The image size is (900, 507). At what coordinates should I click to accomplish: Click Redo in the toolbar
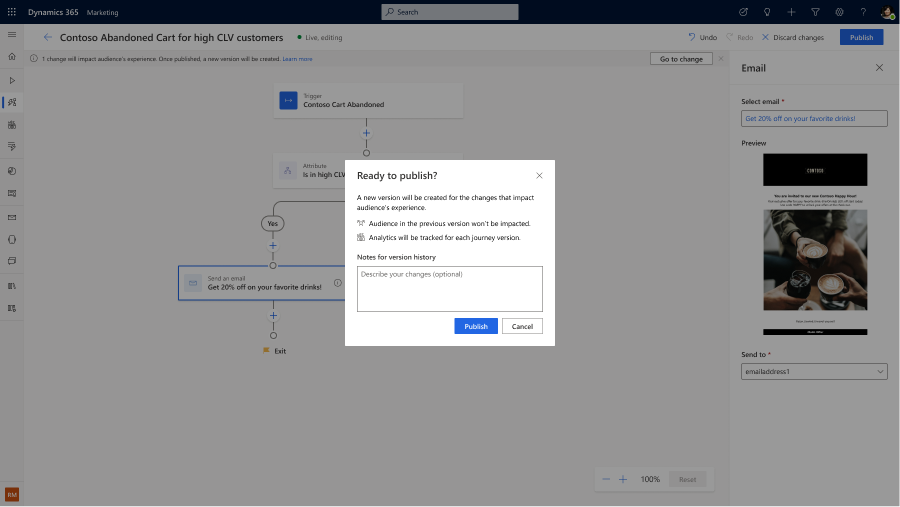740,37
